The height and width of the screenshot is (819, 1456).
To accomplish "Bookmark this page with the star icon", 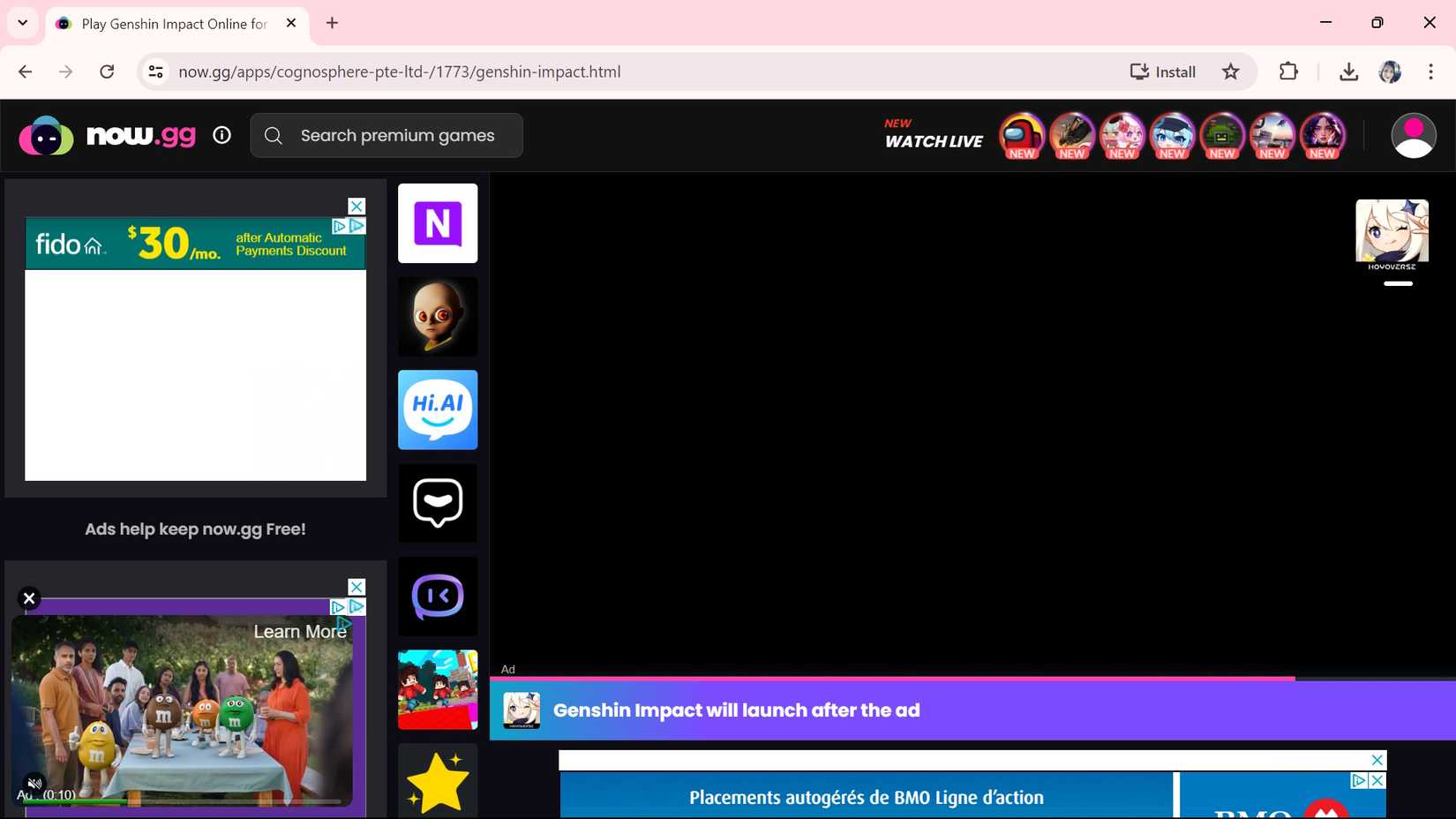I will 1230,71.
